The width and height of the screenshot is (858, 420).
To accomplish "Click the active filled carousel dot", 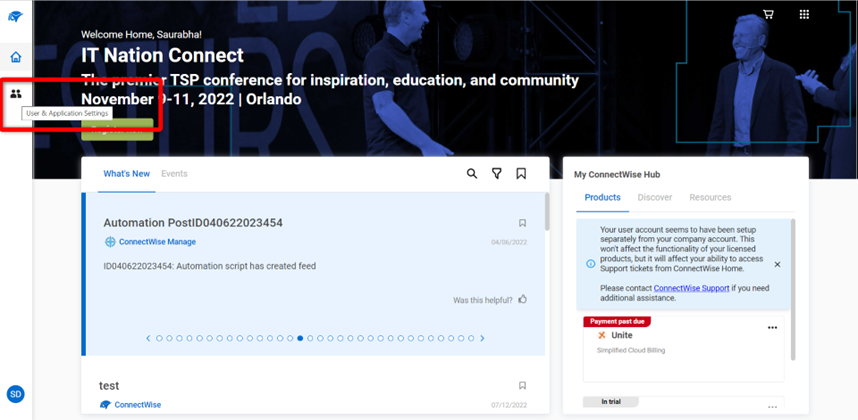I will click(x=300, y=339).
